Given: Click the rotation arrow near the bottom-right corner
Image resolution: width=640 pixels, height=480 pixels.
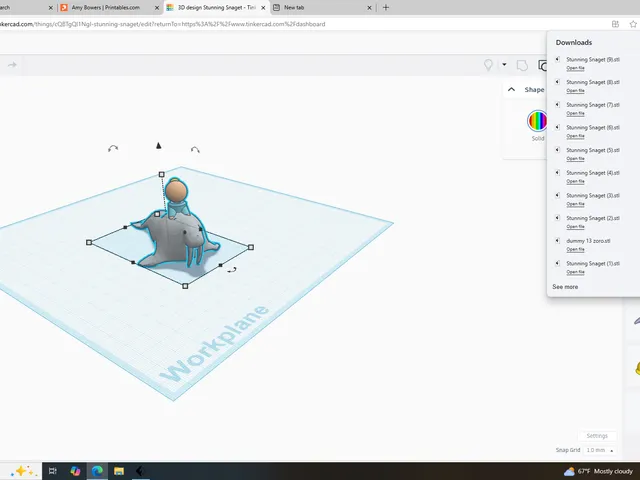Looking at the screenshot, I should [232, 270].
